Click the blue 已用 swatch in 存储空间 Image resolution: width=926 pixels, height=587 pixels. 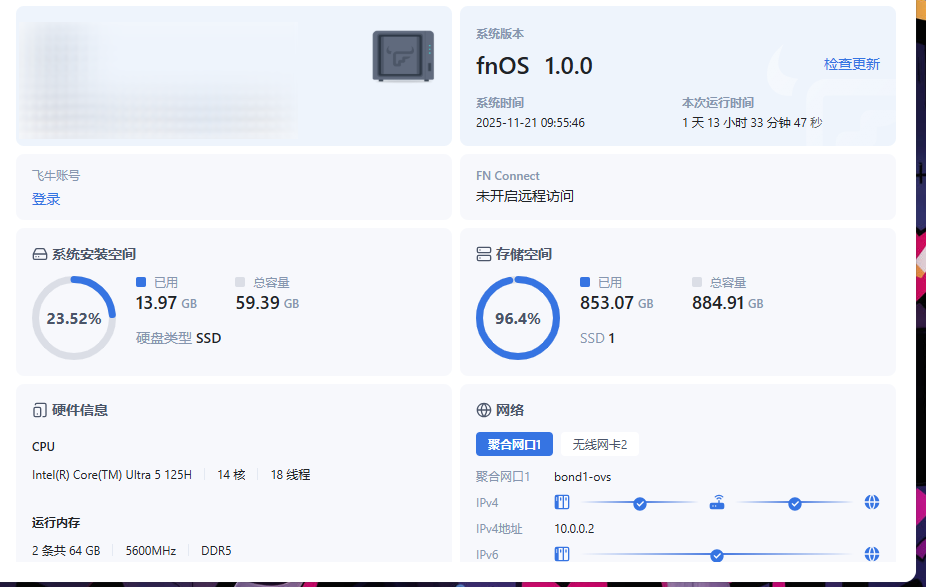[x=585, y=282]
